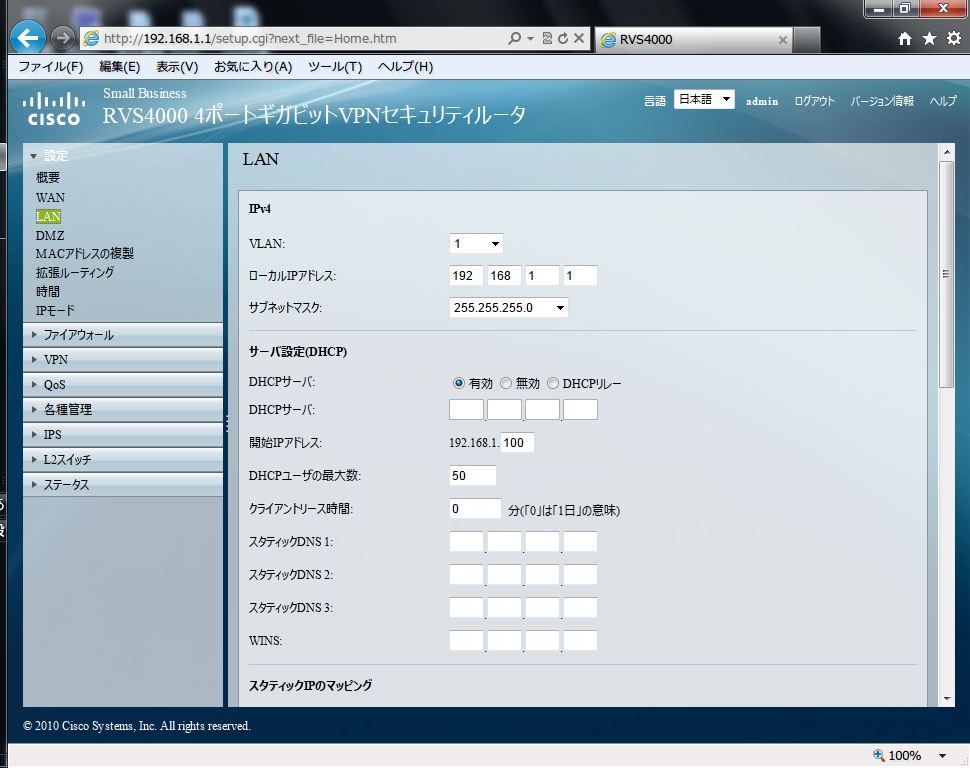
Task: Click first octet of ローカルIPアドレス
Action: tap(466, 275)
